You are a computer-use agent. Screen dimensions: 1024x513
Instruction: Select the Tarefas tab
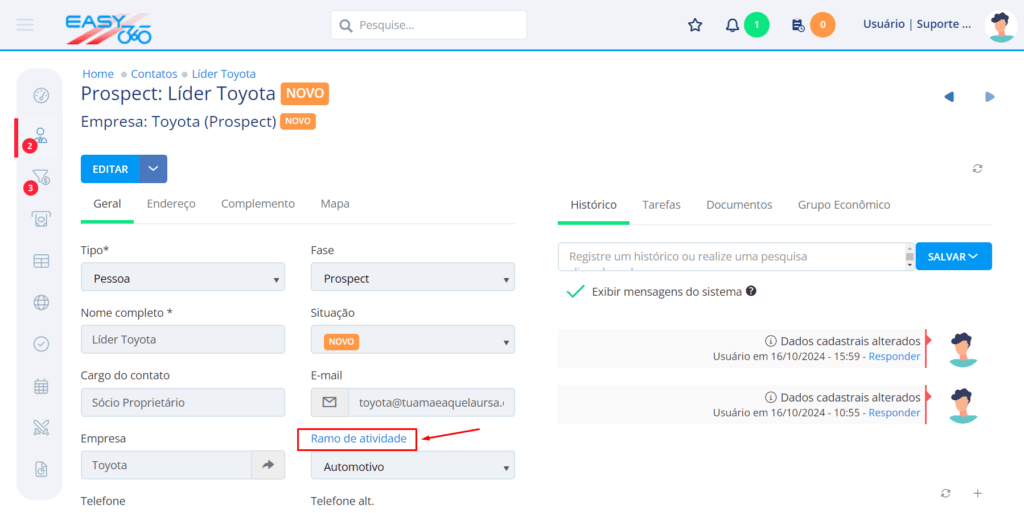pos(662,205)
